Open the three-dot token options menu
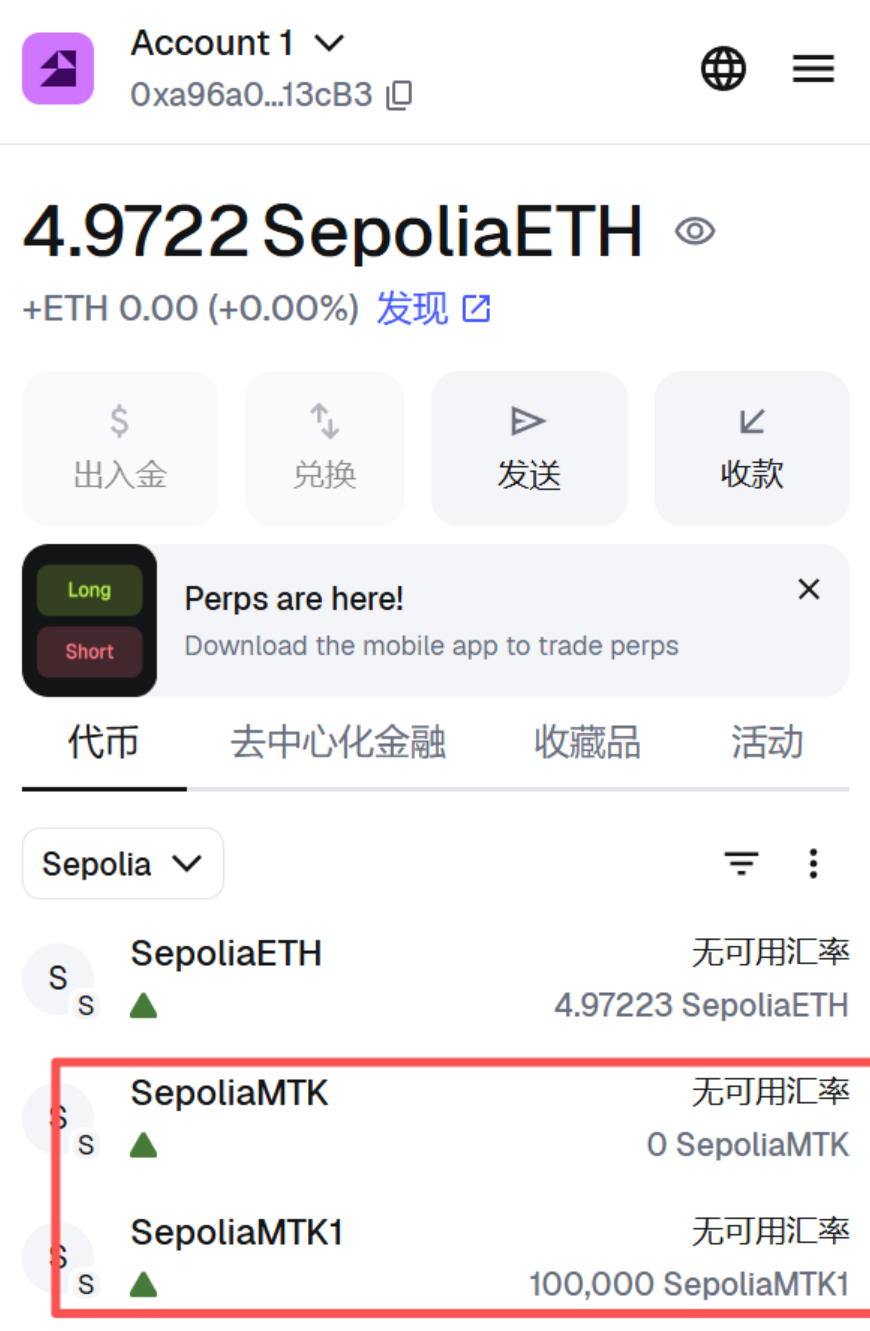The image size is (870, 1331). pyautogui.click(x=813, y=863)
